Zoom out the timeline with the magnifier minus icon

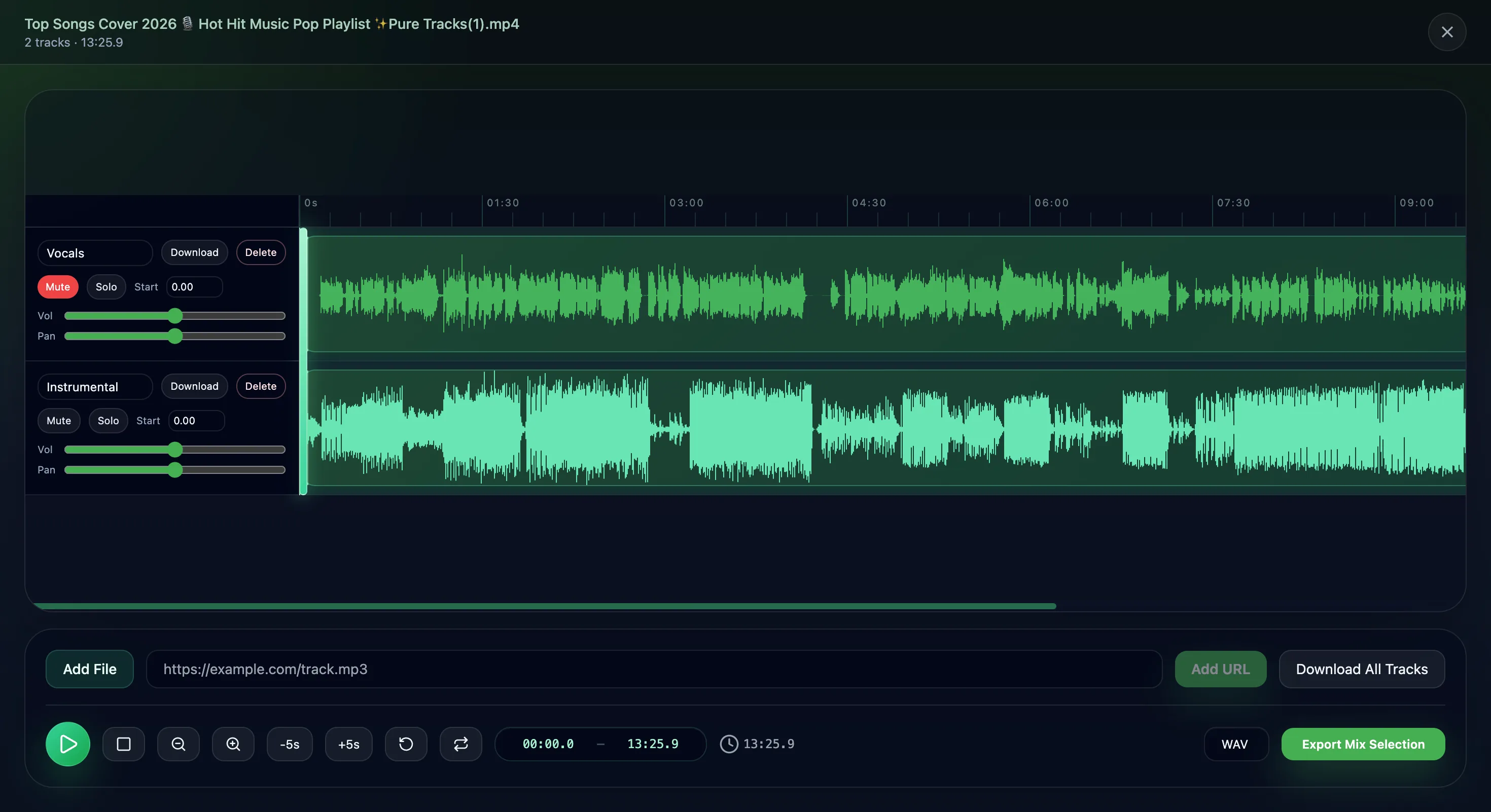pyautogui.click(x=179, y=744)
